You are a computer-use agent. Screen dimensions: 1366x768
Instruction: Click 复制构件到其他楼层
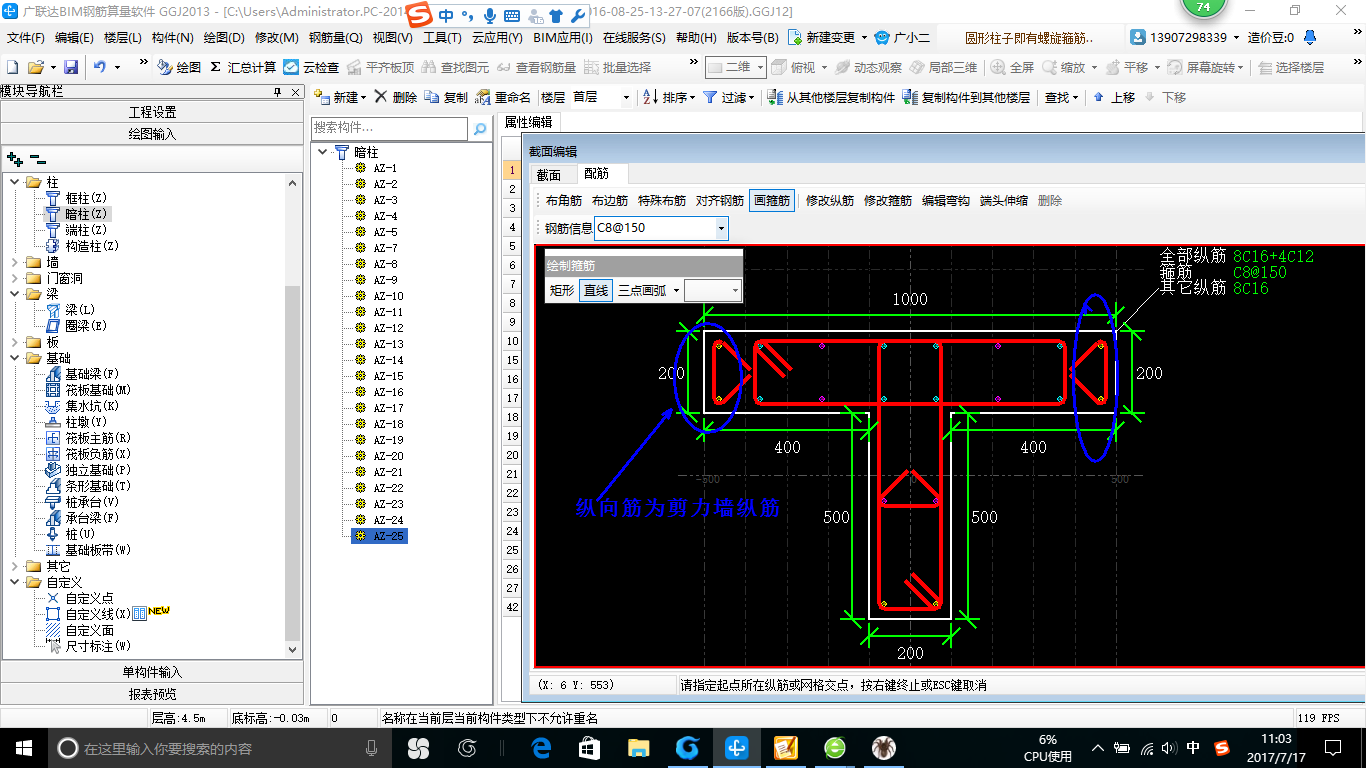pos(966,97)
